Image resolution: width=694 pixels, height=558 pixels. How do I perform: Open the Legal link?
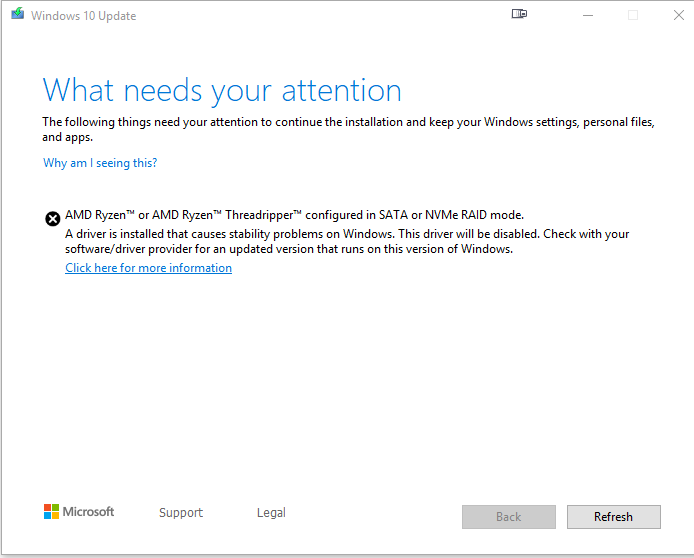point(271,512)
